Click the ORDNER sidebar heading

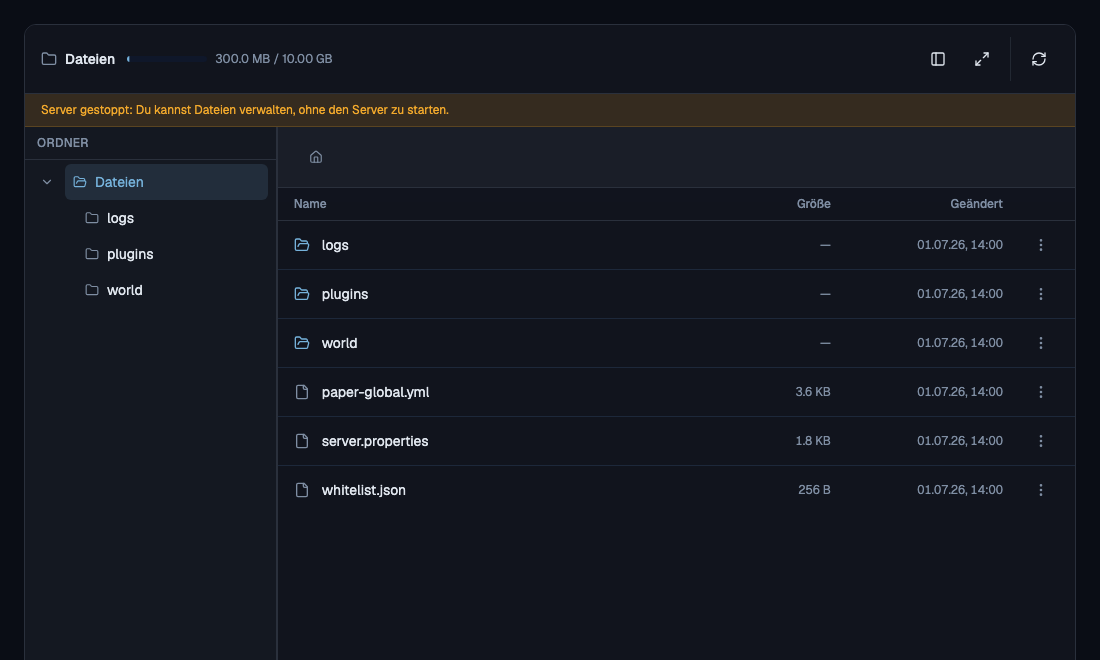click(x=62, y=143)
